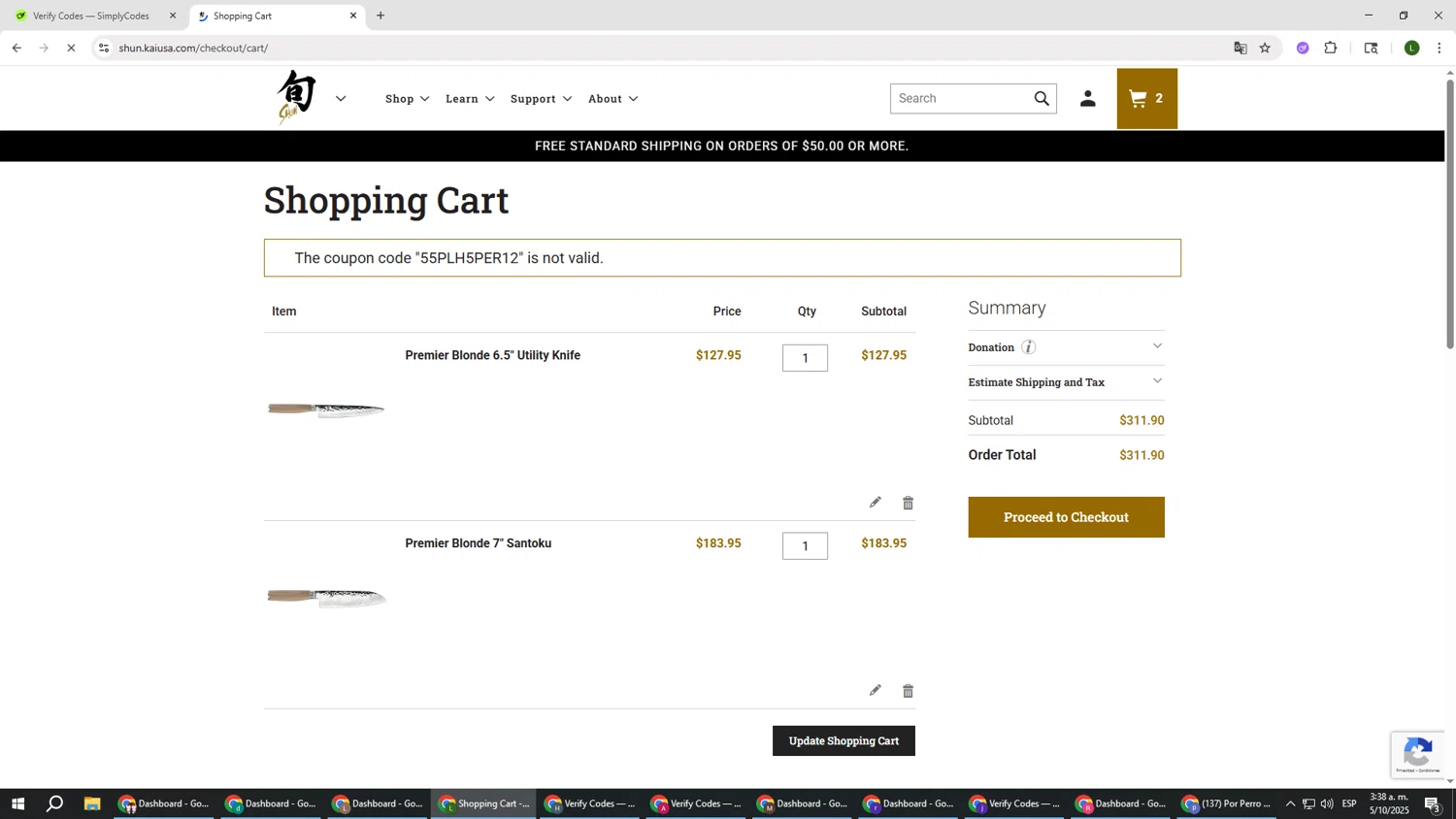This screenshot has height=819, width=1456.
Task: Click the purple extension icon in toolbar
Action: click(x=1303, y=48)
